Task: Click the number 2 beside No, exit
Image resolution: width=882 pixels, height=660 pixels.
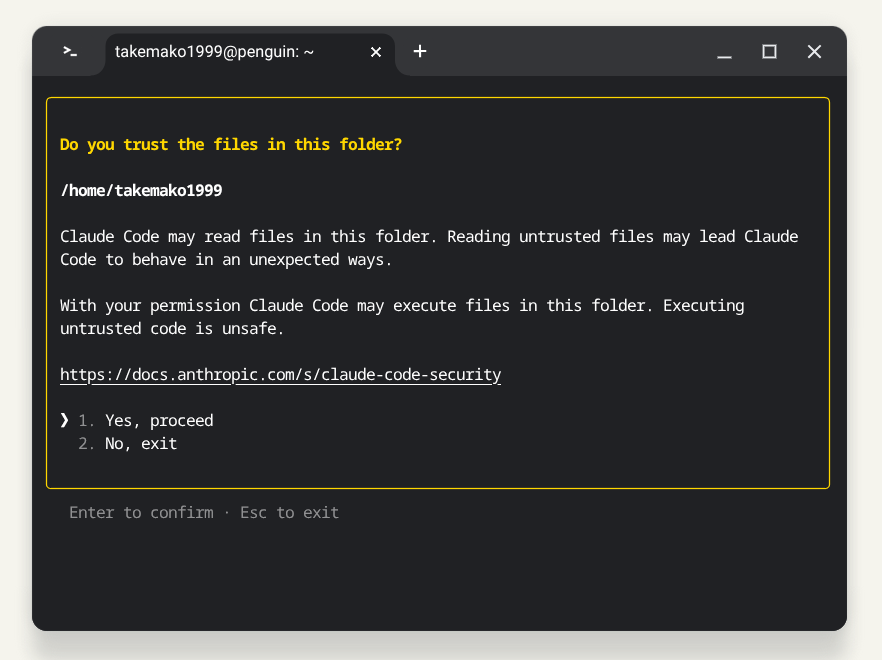Action: 86,443
